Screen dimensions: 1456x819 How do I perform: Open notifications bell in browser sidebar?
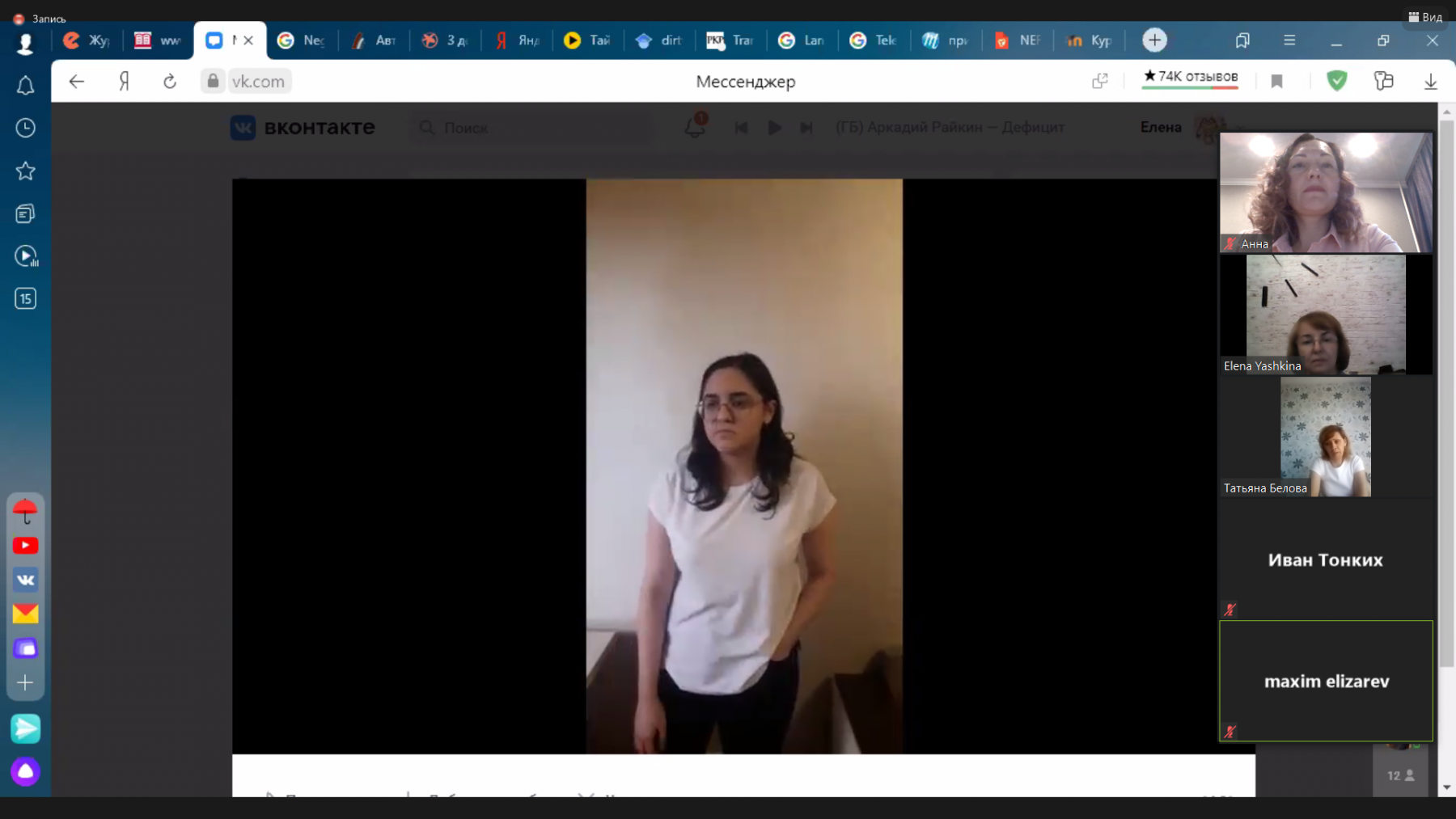click(x=25, y=85)
